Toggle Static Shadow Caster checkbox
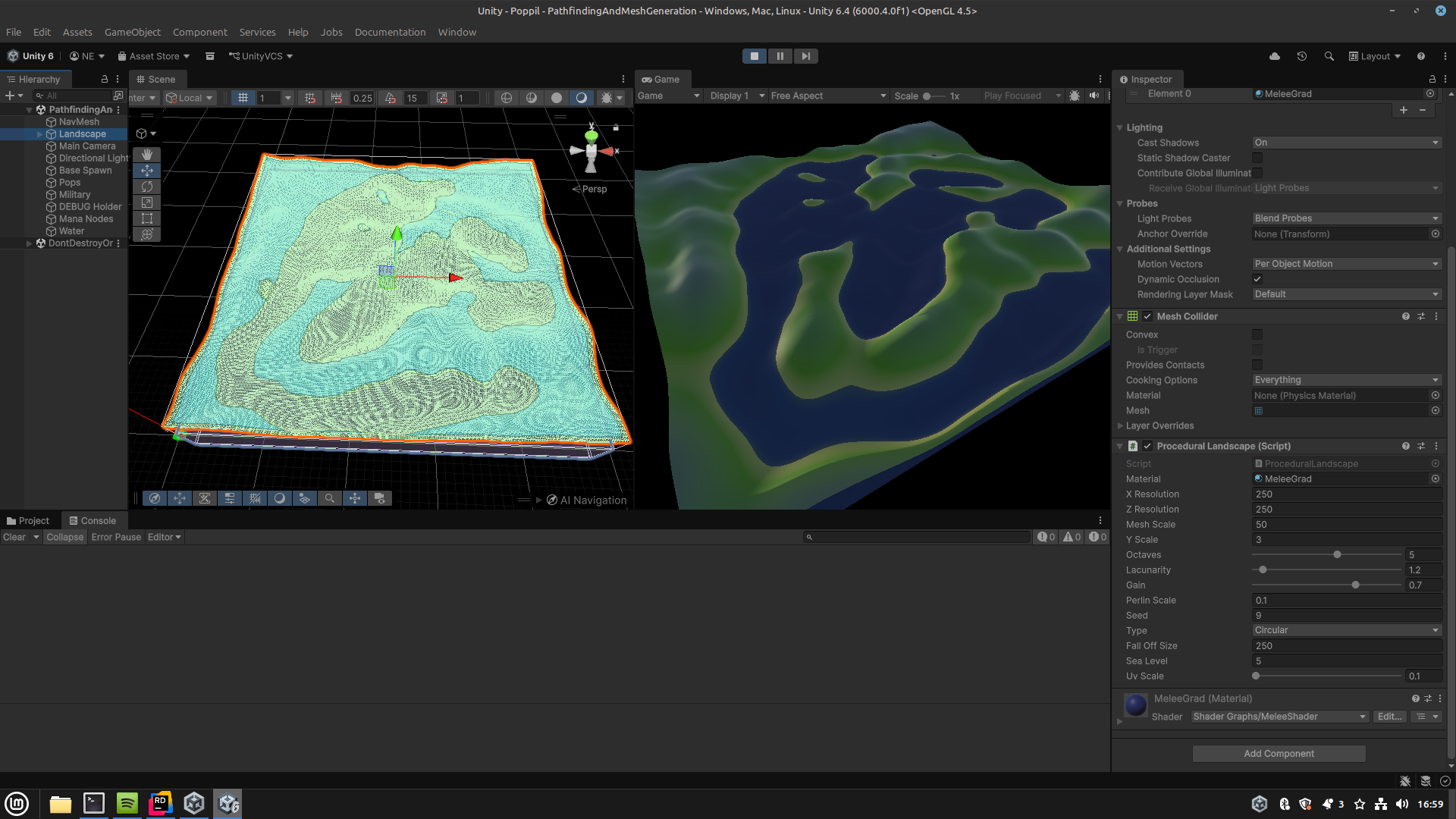This screenshot has width=1456, height=819. tap(1257, 158)
